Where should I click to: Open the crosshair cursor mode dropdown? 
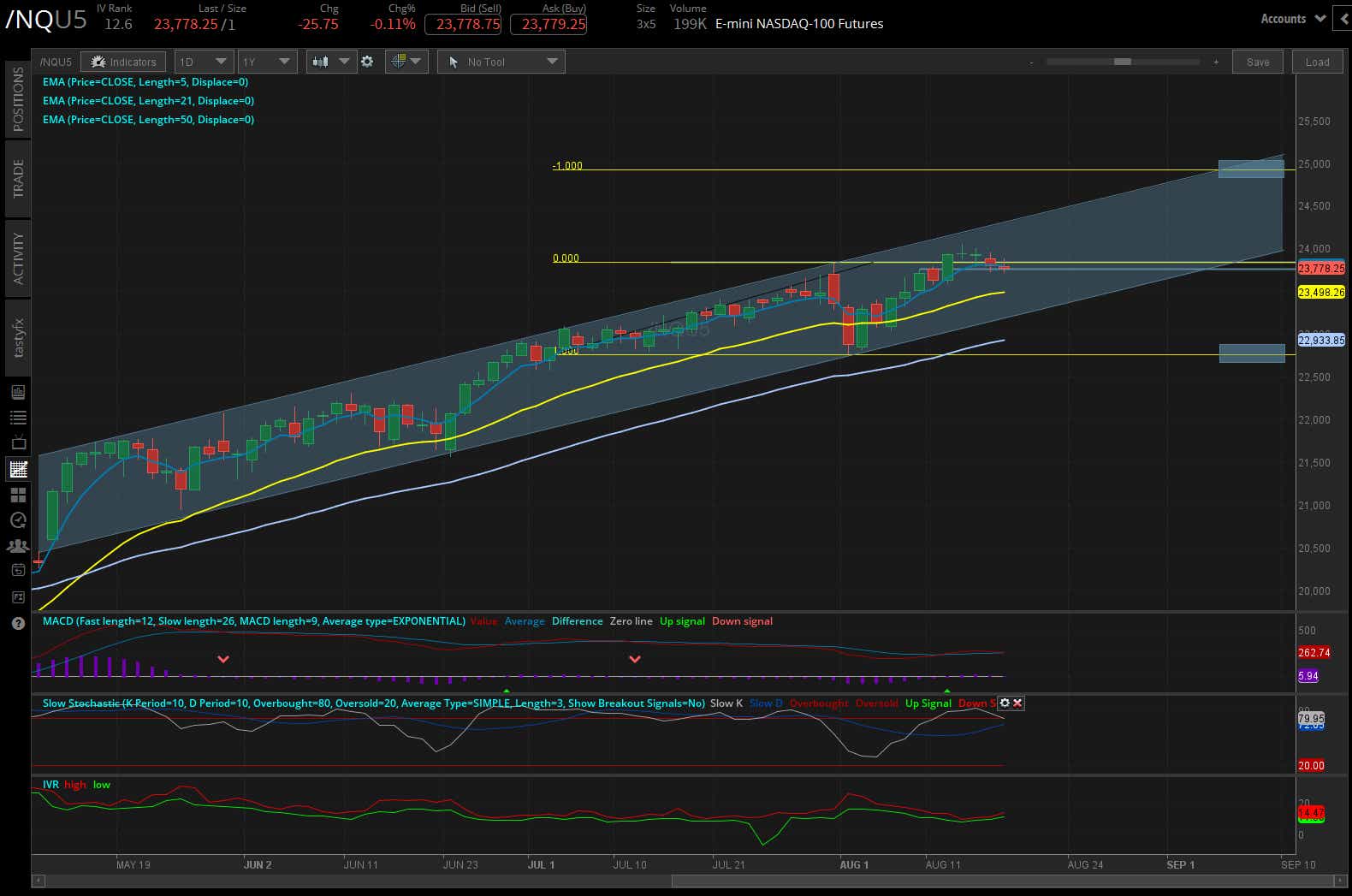tap(406, 62)
